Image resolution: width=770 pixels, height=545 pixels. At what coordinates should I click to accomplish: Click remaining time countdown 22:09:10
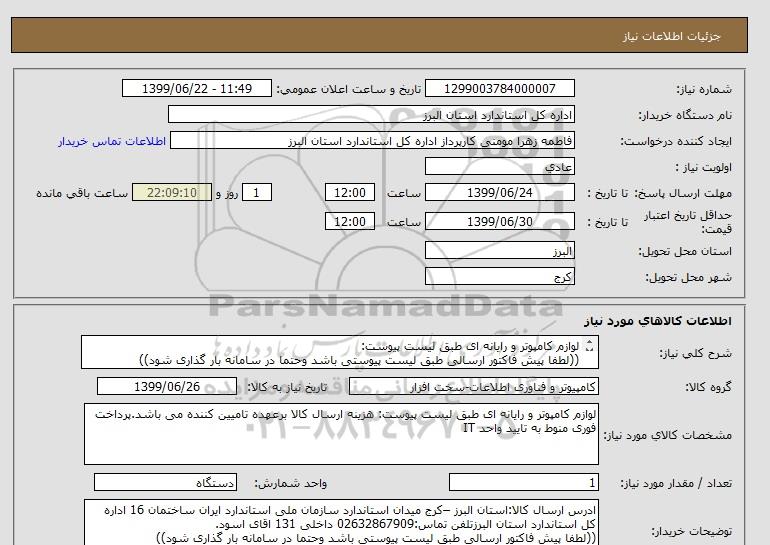(172, 192)
